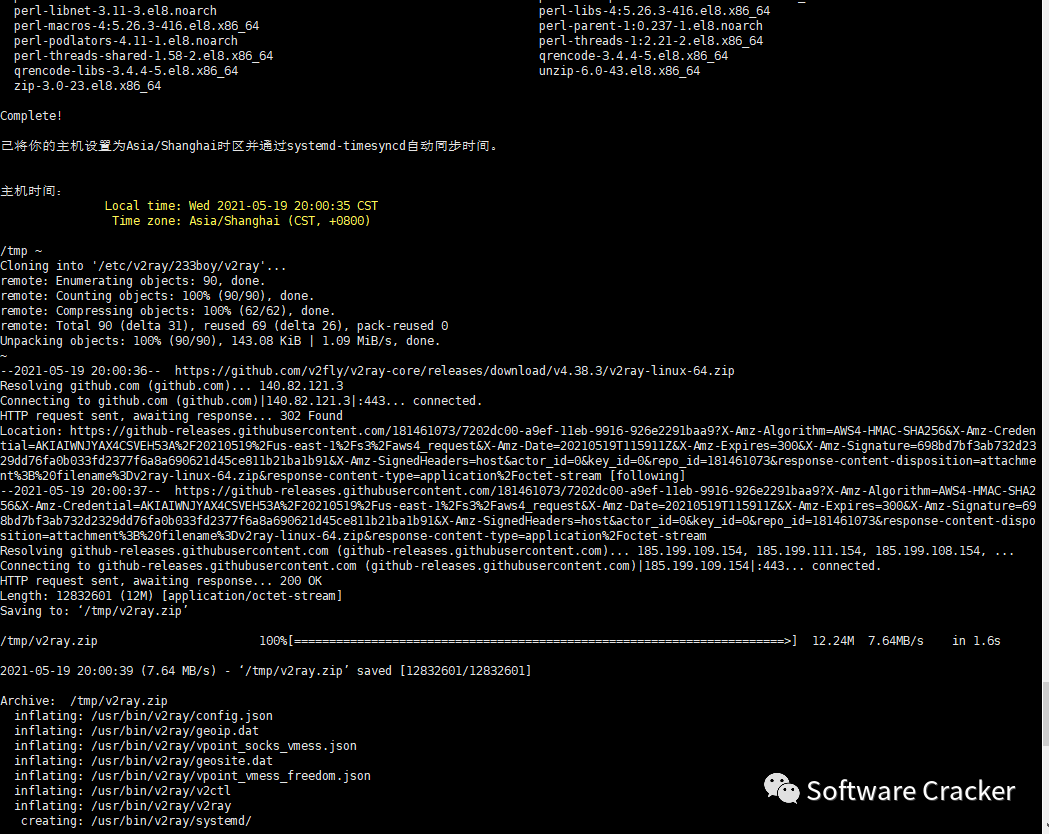Click the "200 OK" HTTP response line
The image size is (1049, 834).
pyautogui.click(x=161, y=581)
